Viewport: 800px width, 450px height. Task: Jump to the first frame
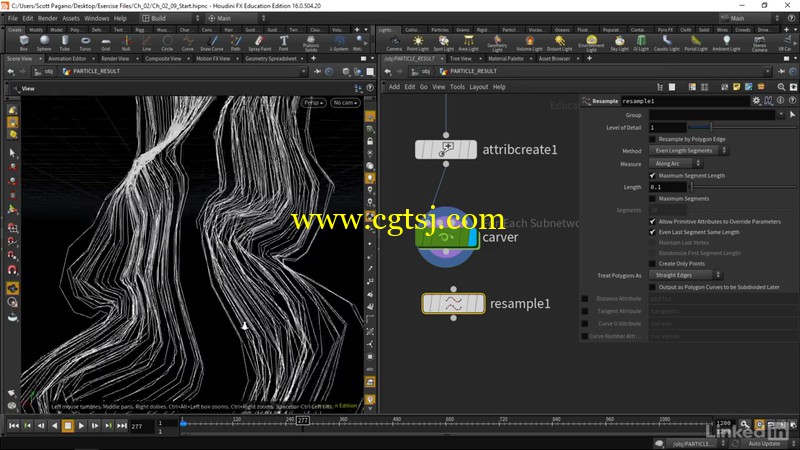(14, 426)
